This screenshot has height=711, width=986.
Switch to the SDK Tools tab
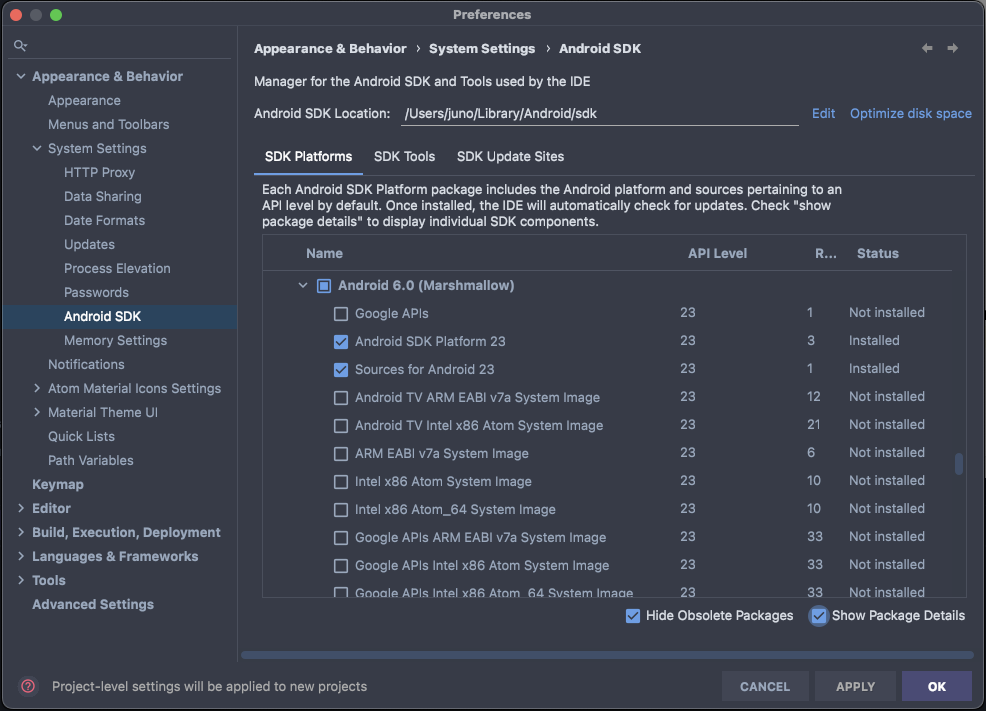pyautogui.click(x=404, y=157)
